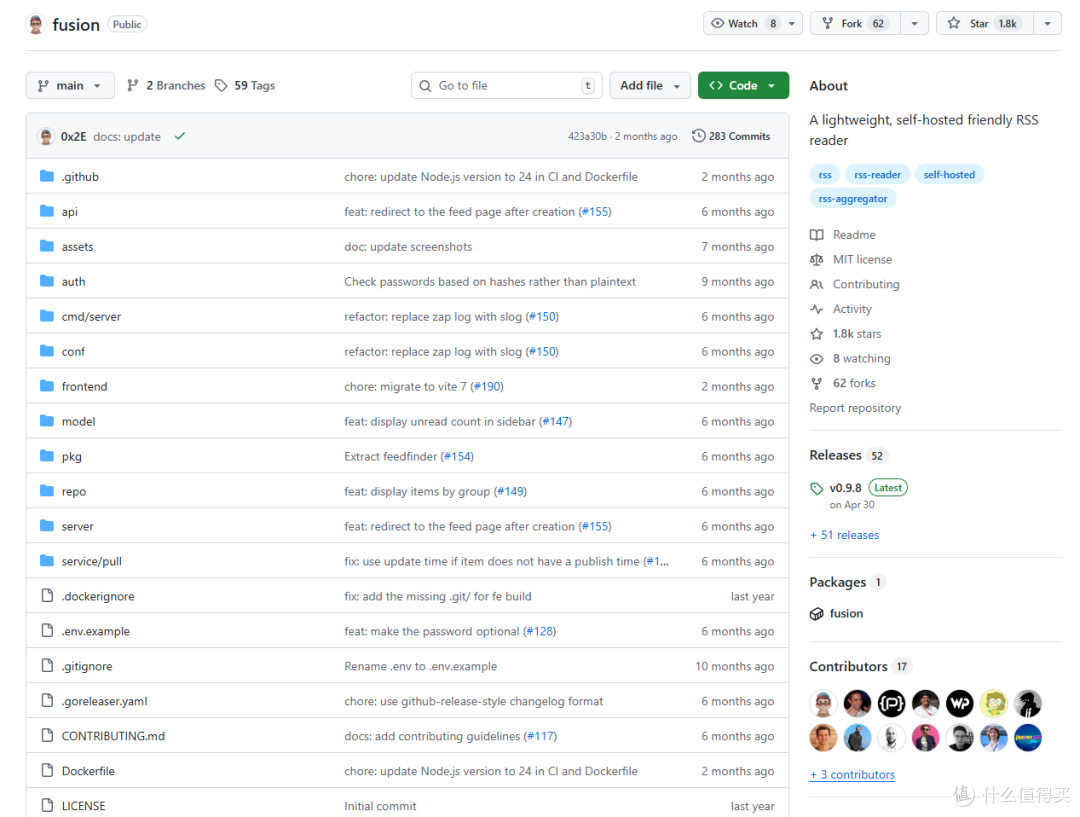View the 2 Branches list
Viewport: 1080px width, 817px height.
click(166, 85)
